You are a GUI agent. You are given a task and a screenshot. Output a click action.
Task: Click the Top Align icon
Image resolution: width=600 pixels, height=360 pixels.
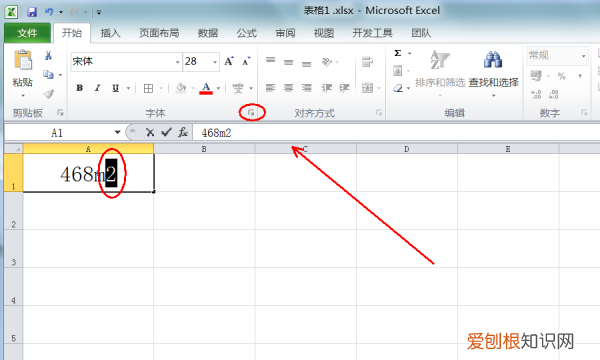pyautogui.click(x=271, y=61)
